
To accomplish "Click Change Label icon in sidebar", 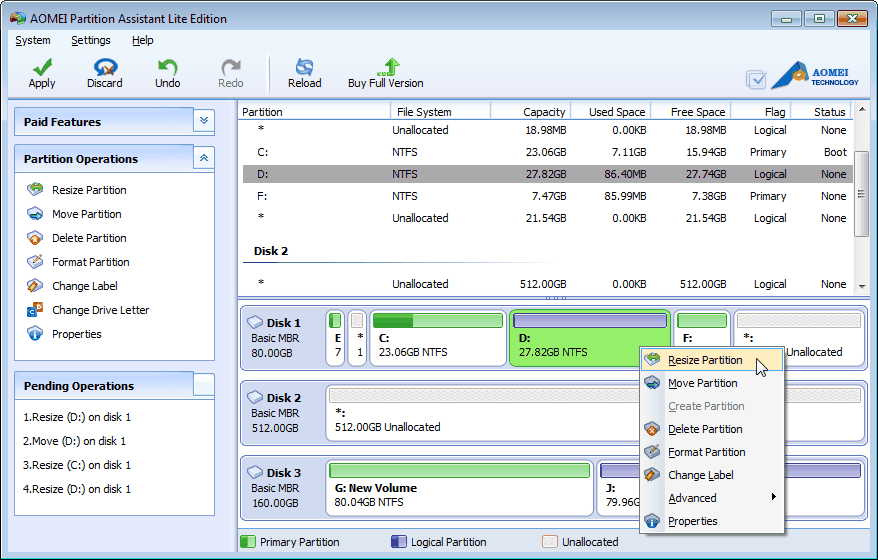I will (35, 286).
